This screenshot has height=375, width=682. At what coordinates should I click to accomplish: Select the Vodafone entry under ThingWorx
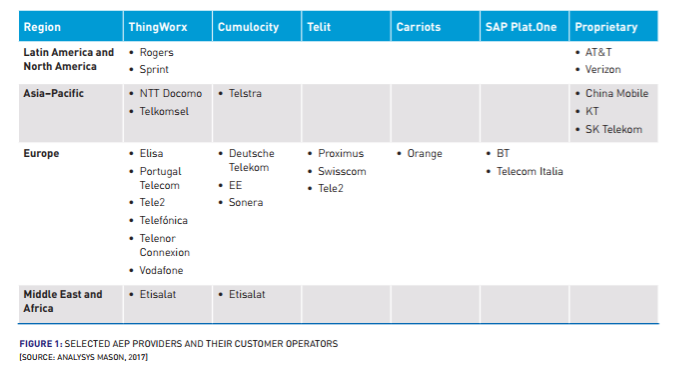pos(161,270)
